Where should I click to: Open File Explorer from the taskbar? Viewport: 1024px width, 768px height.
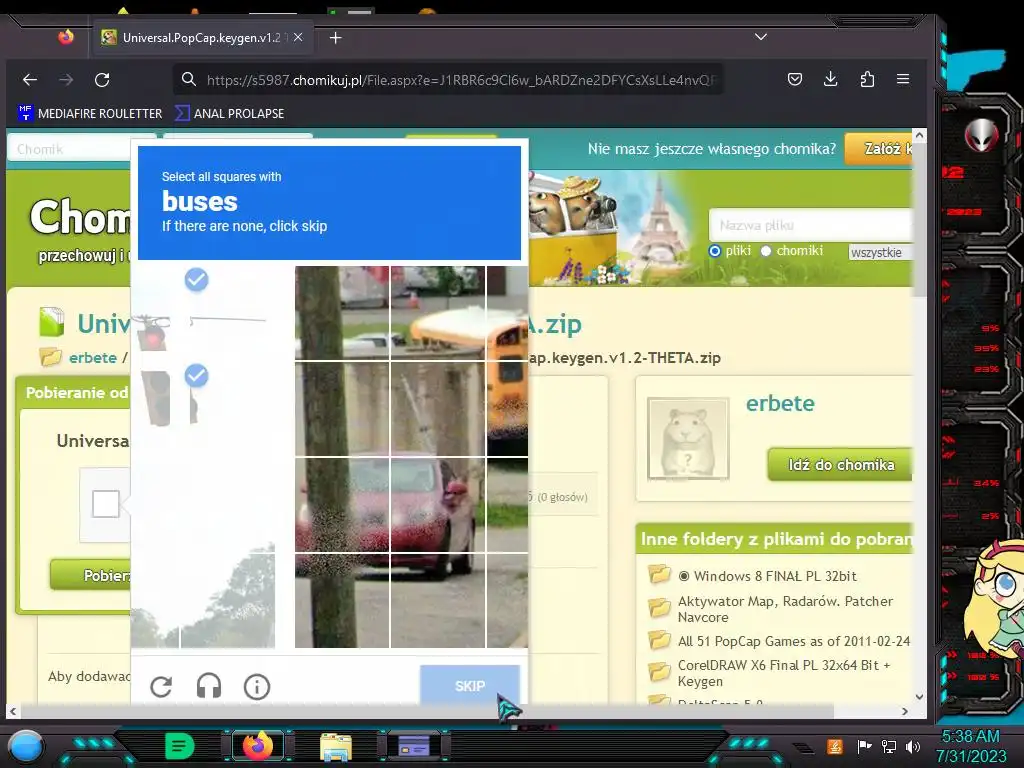click(336, 747)
